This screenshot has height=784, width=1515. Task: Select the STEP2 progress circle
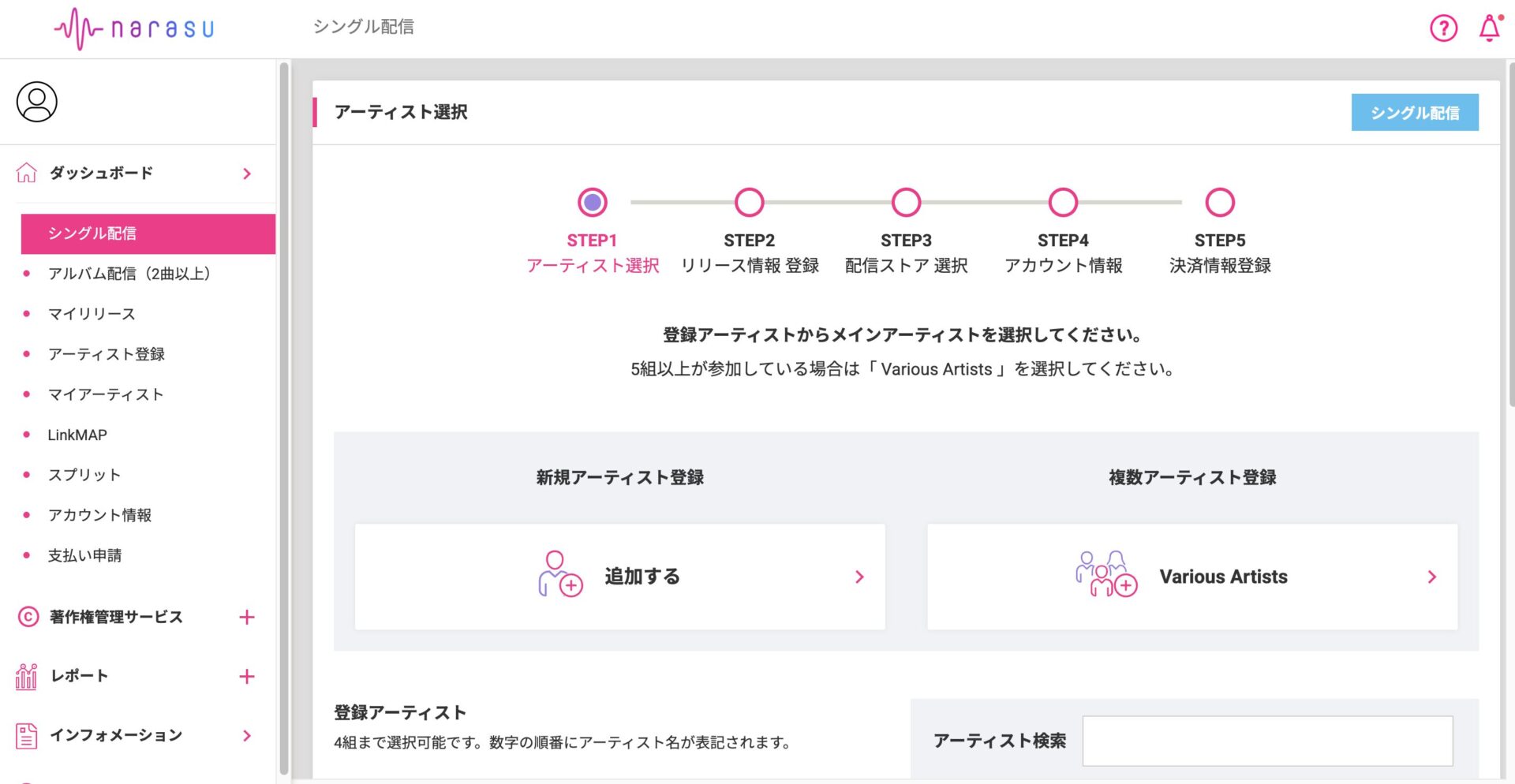749,202
